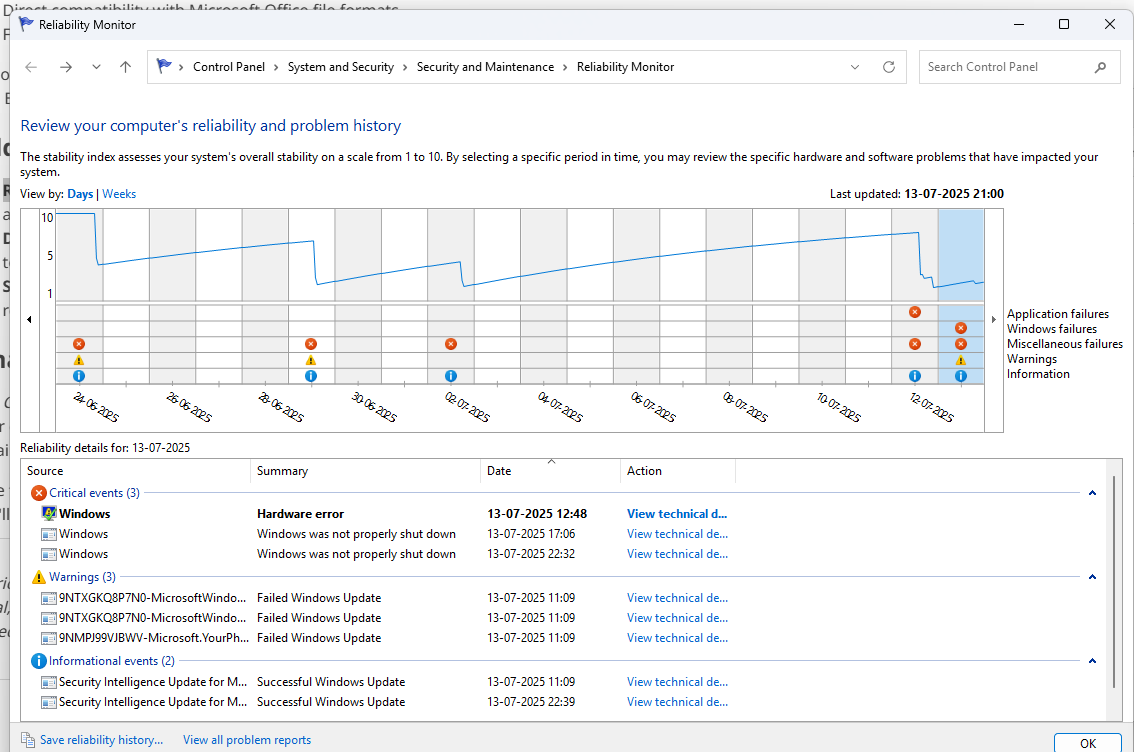Click the search magnifier icon
1134x752 pixels.
[1100, 67]
